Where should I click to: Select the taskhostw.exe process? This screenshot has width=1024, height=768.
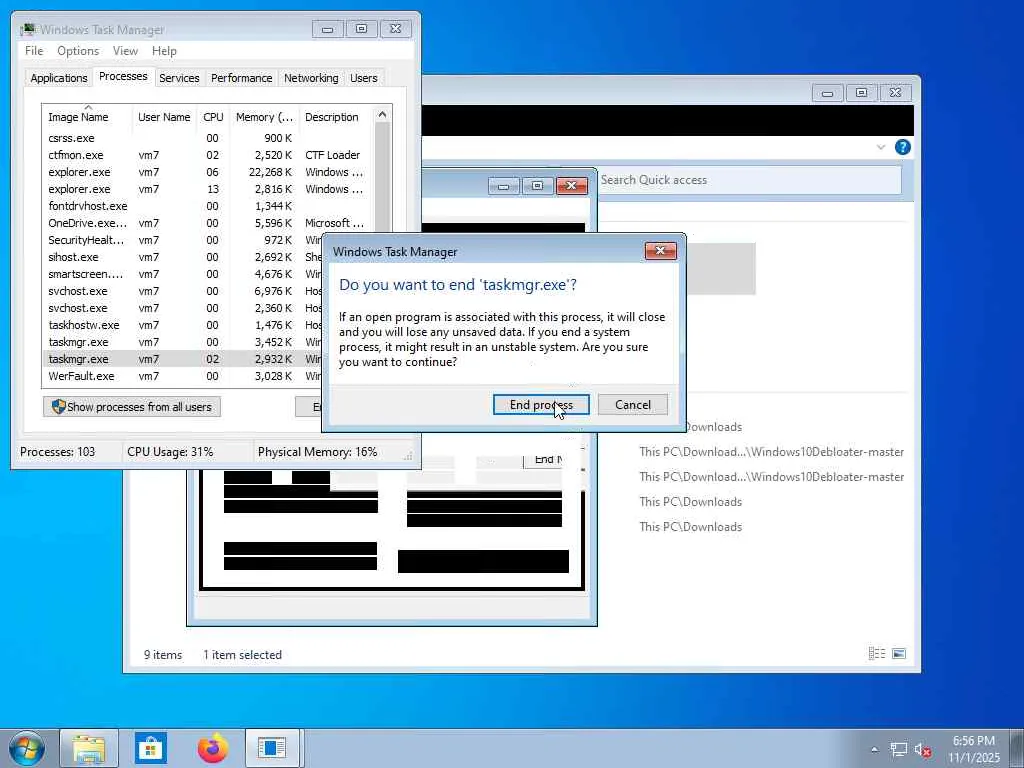183,325
